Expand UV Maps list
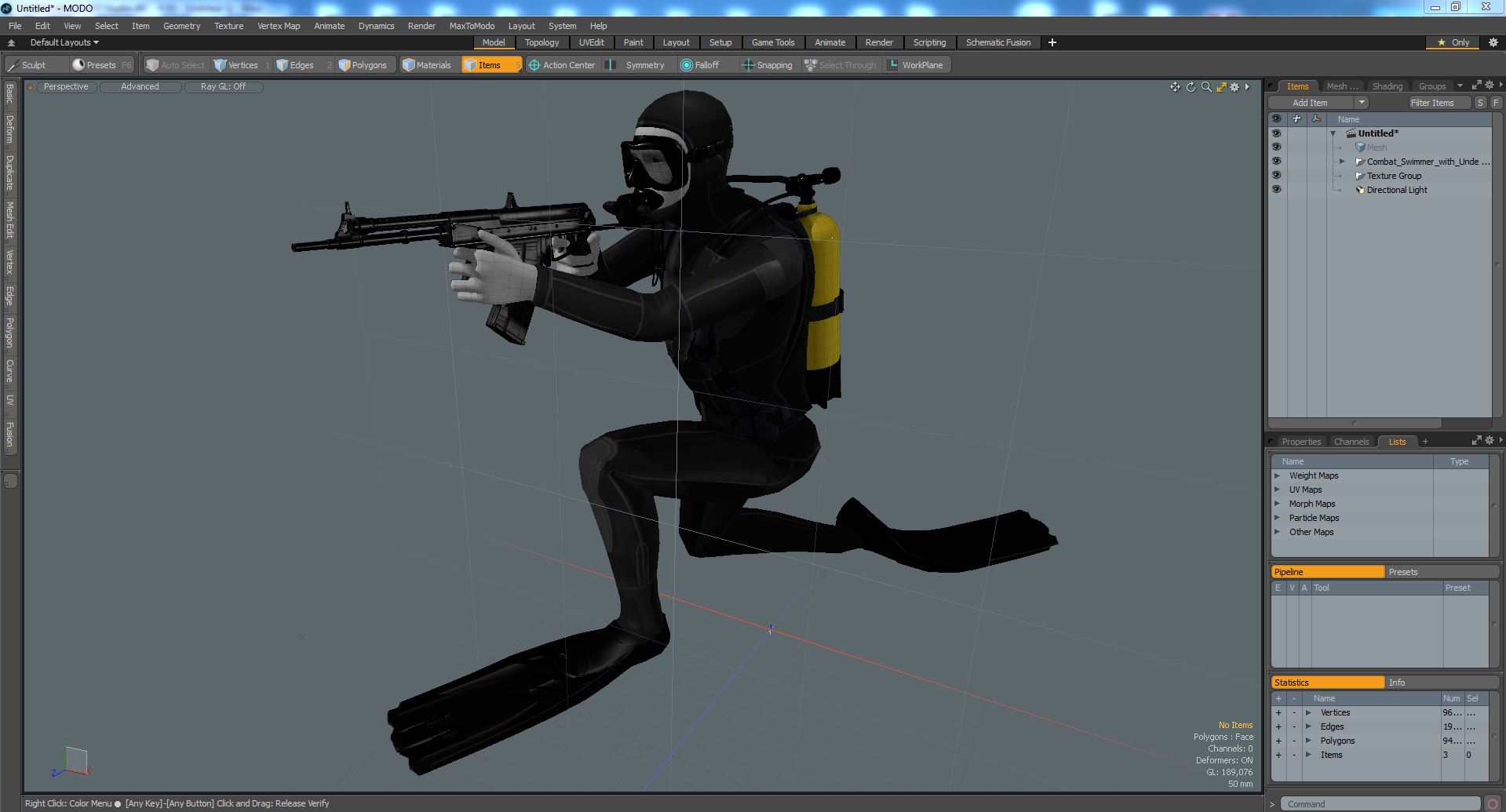The width and height of the screenshot is (1506, 812). pos(1277,490)
